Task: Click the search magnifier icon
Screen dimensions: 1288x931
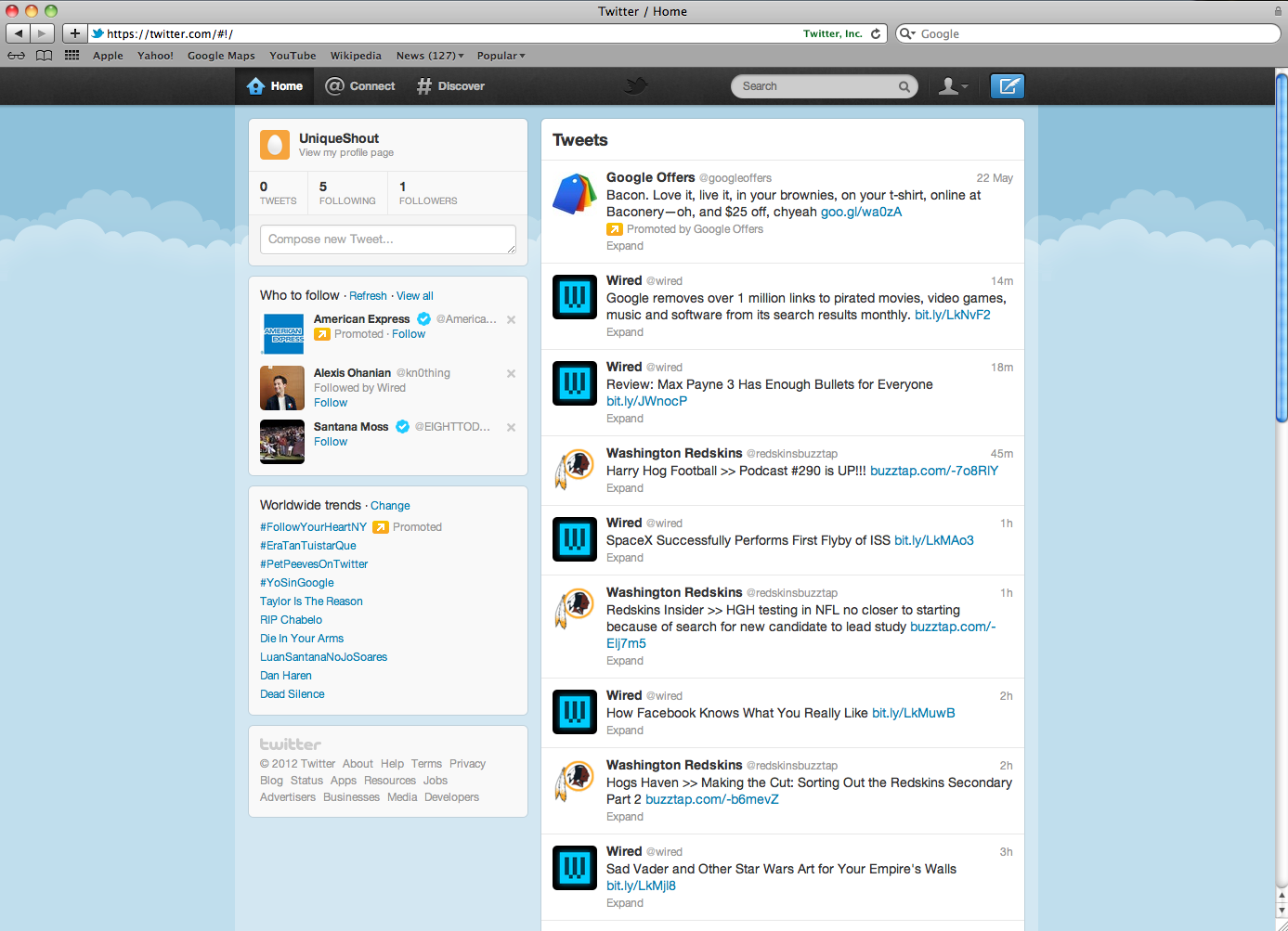Action: click(x=903, y=85)
